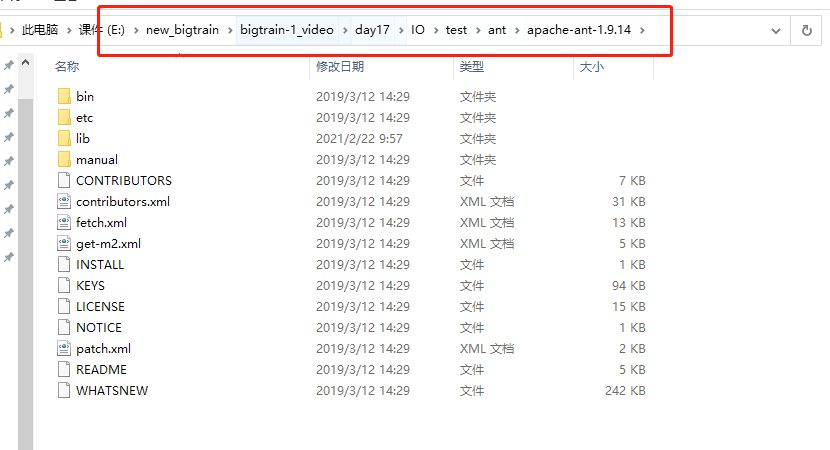Select the LICENSE file name
The image size is (830, 450).
pos(101,307)
